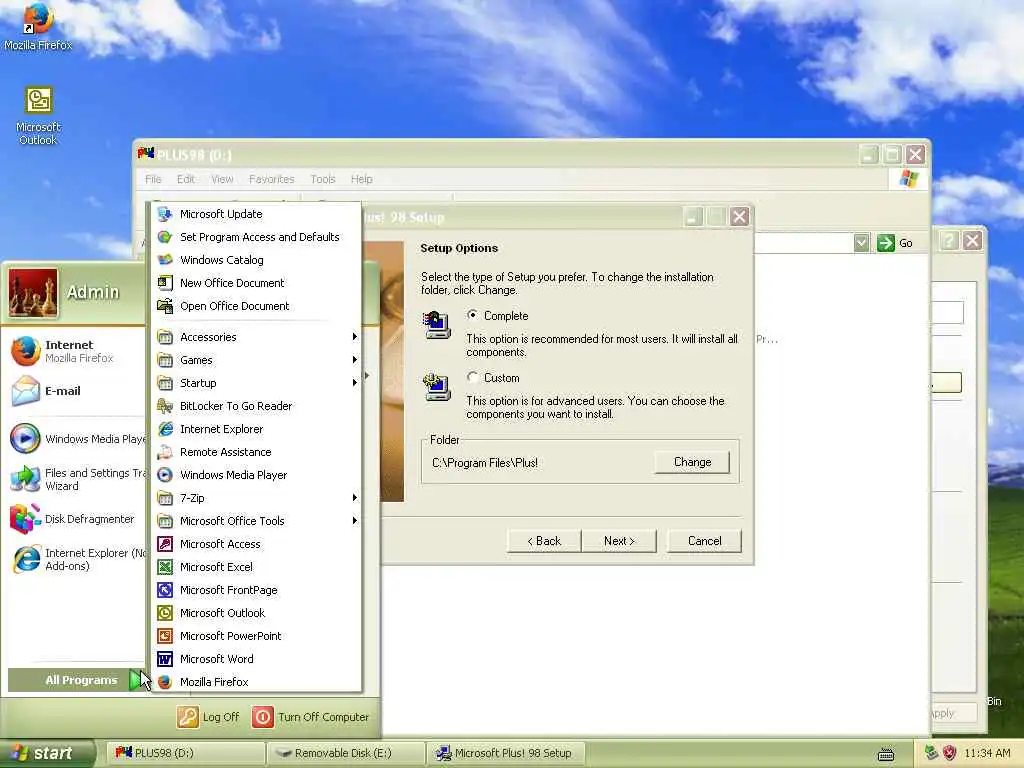The width and height of the screenshot is (1024, 768).
Task: Click the C:\Program Files\Plus! folder path text
Action: tap(485, 463)
